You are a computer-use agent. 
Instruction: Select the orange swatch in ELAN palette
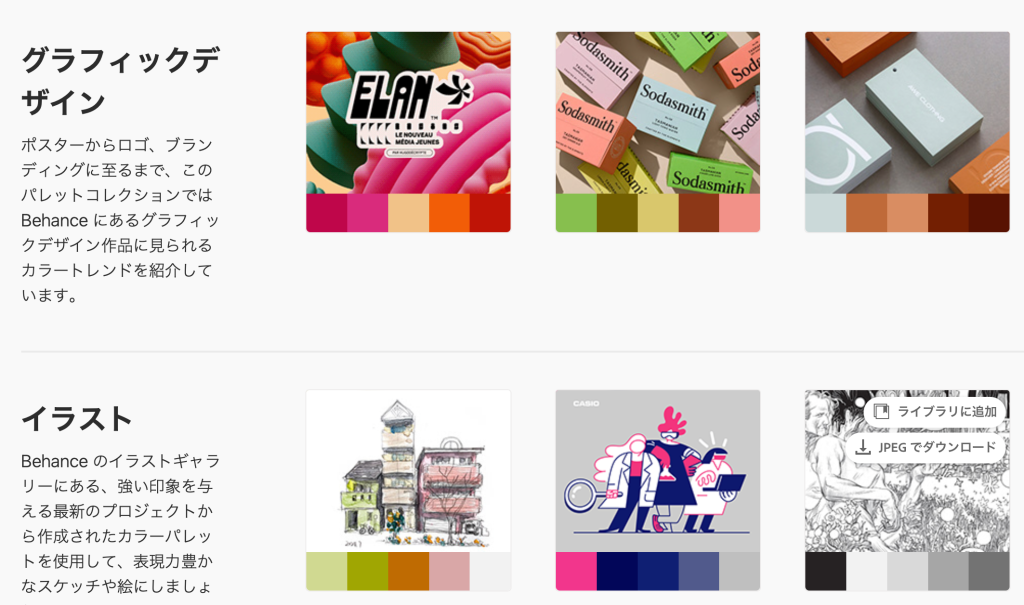(x=449, y=213)
